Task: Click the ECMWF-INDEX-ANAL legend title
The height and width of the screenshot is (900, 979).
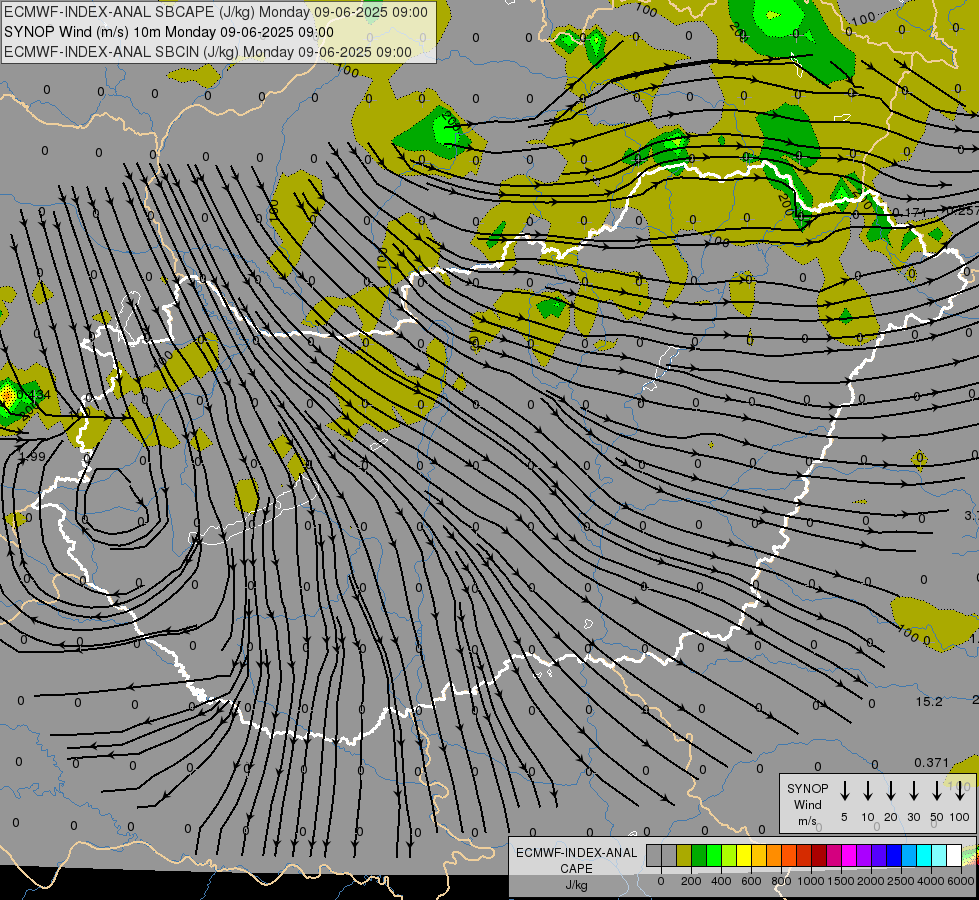Action: coord(576,853)
